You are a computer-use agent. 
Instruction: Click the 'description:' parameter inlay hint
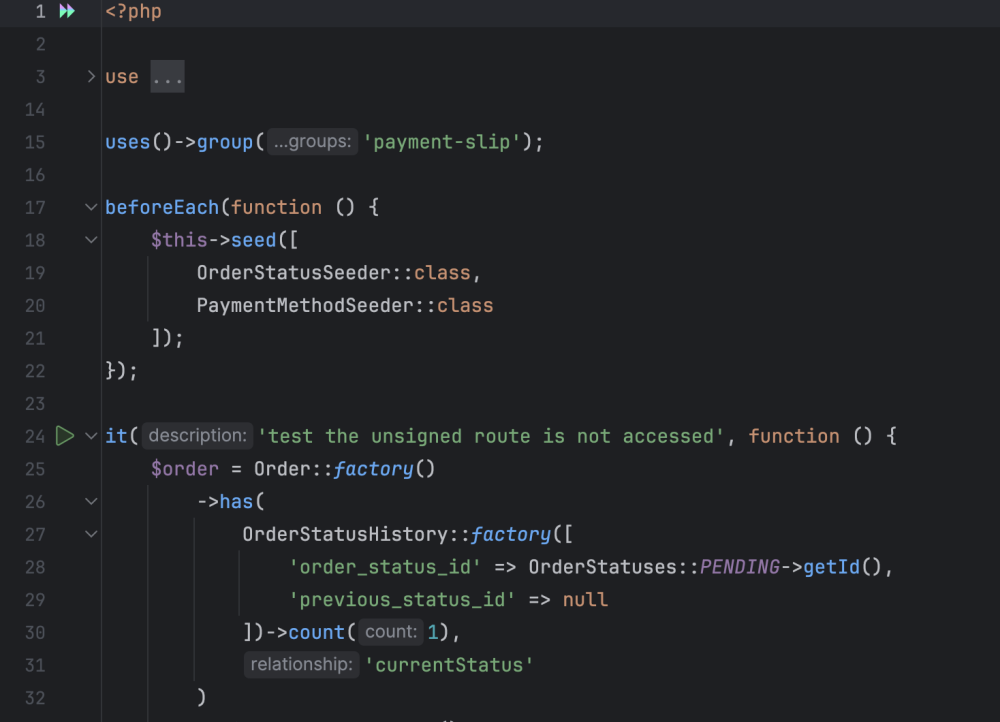tap(197, 436)
